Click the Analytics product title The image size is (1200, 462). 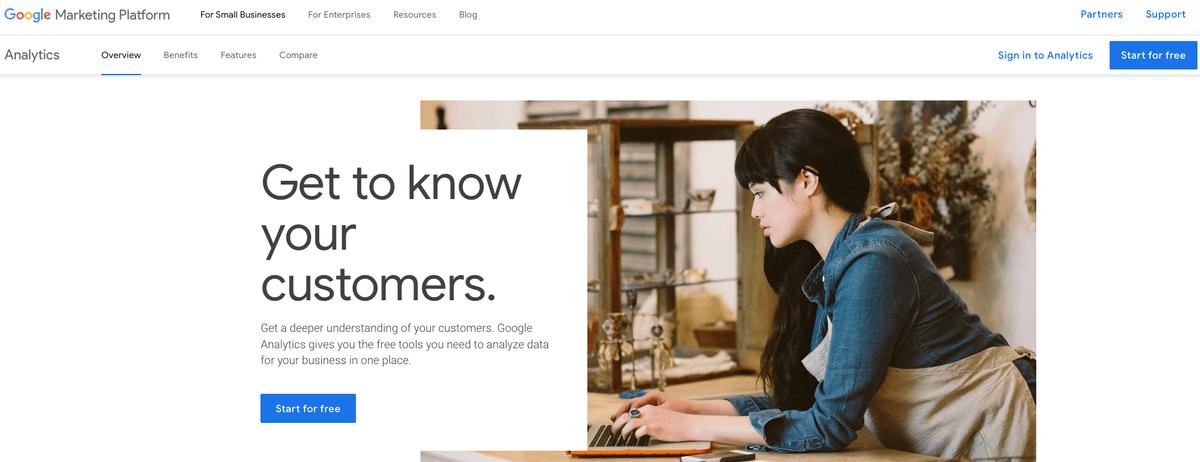coord(32,55)
